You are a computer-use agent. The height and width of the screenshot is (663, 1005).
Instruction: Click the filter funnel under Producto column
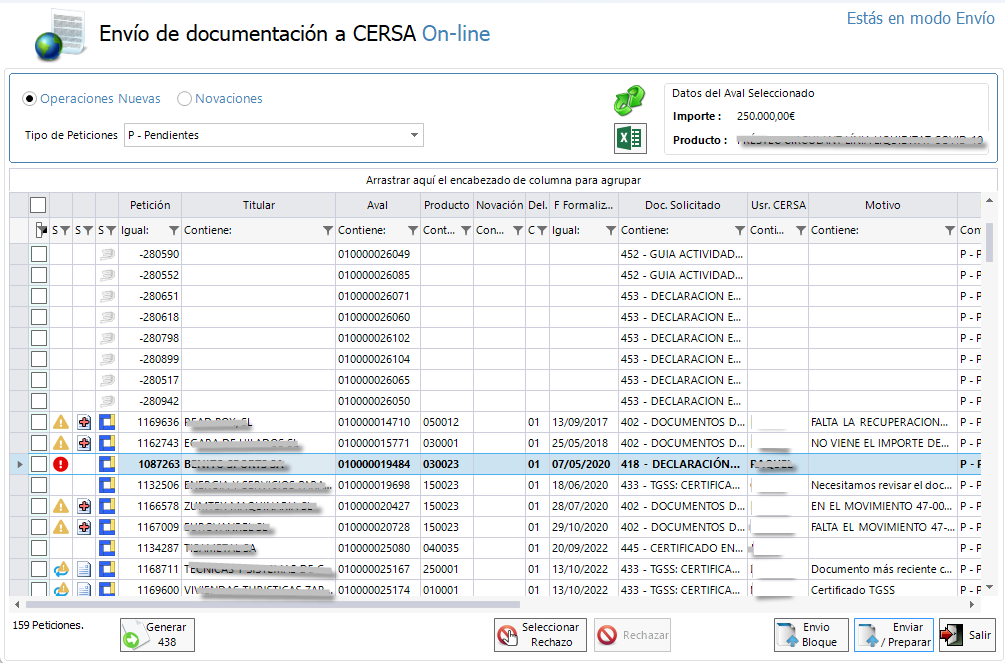tap(466, 230)
